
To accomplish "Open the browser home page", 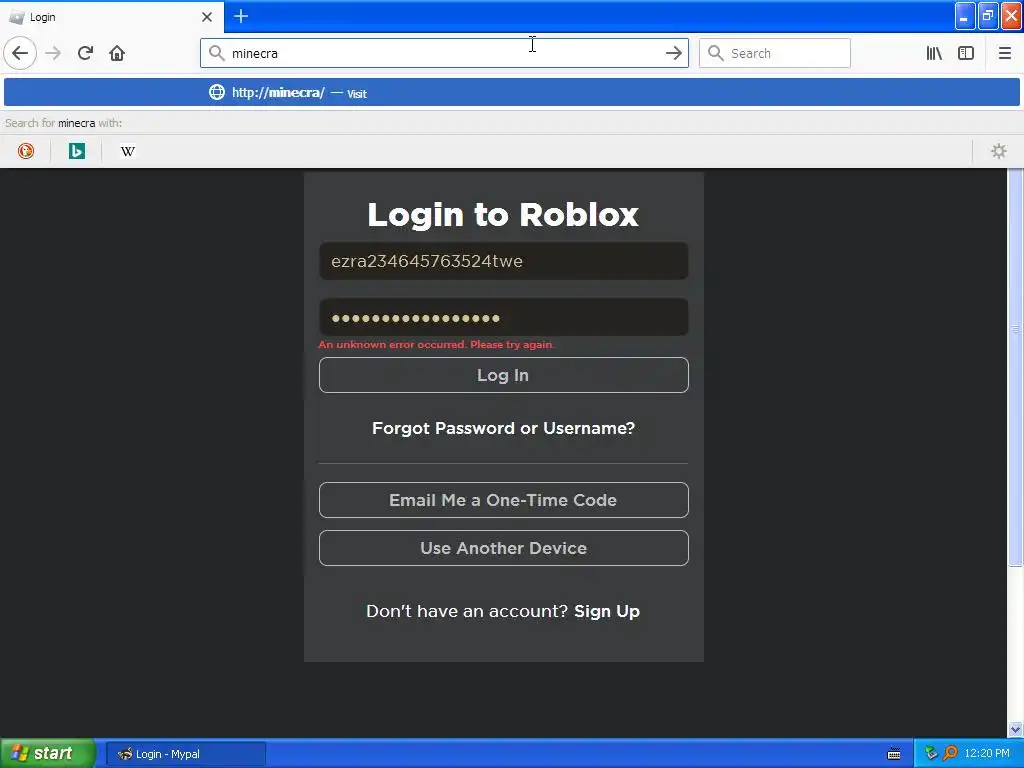I will (117, 54).
